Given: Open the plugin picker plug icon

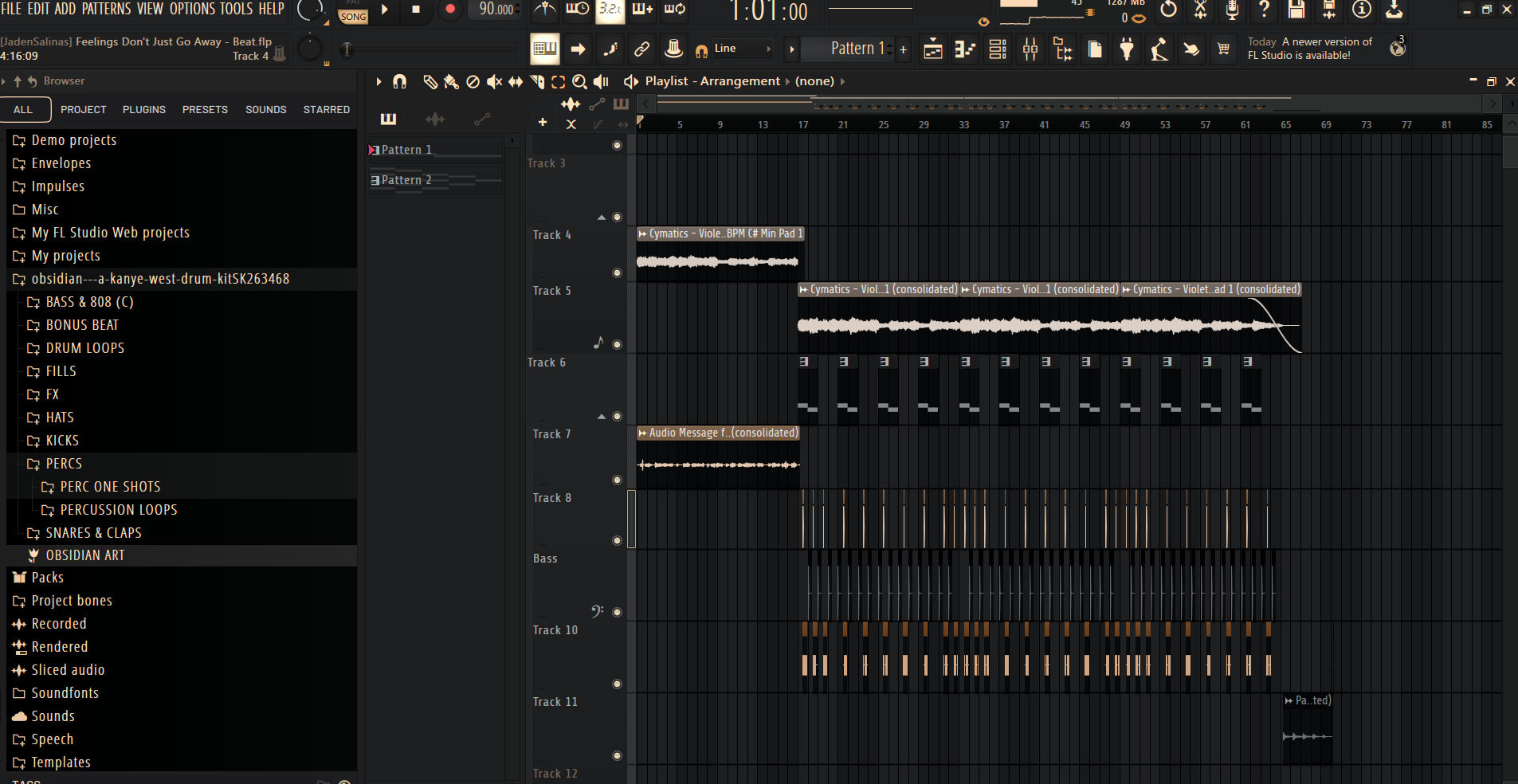Looking at the screenshot, I should (1127, 49).
